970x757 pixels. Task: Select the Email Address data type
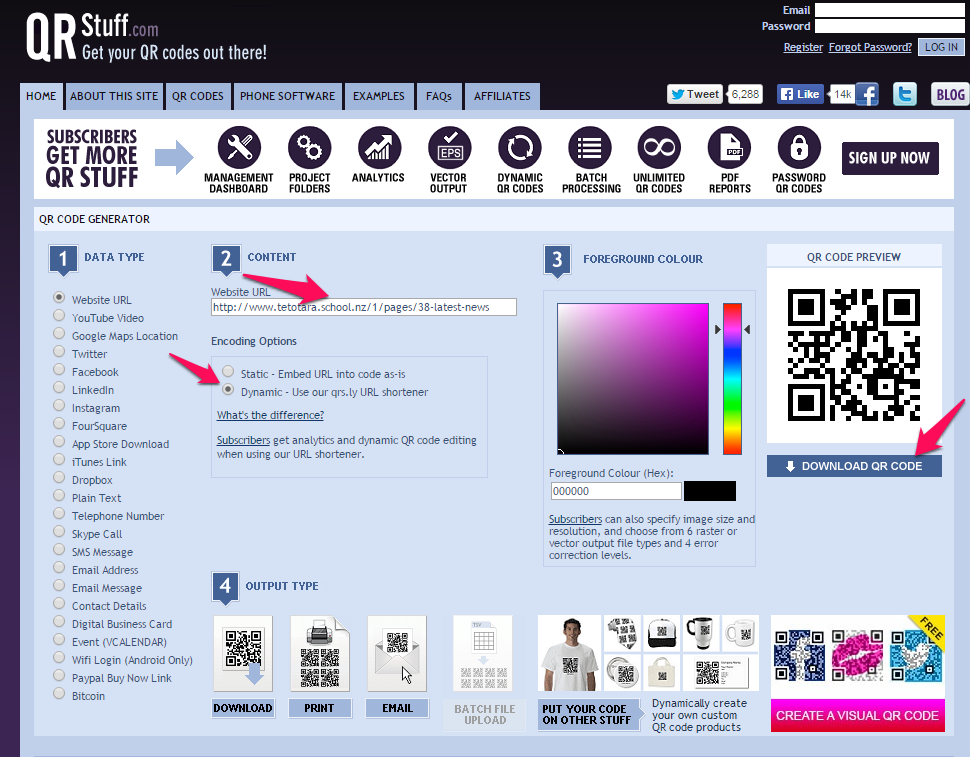59,567
